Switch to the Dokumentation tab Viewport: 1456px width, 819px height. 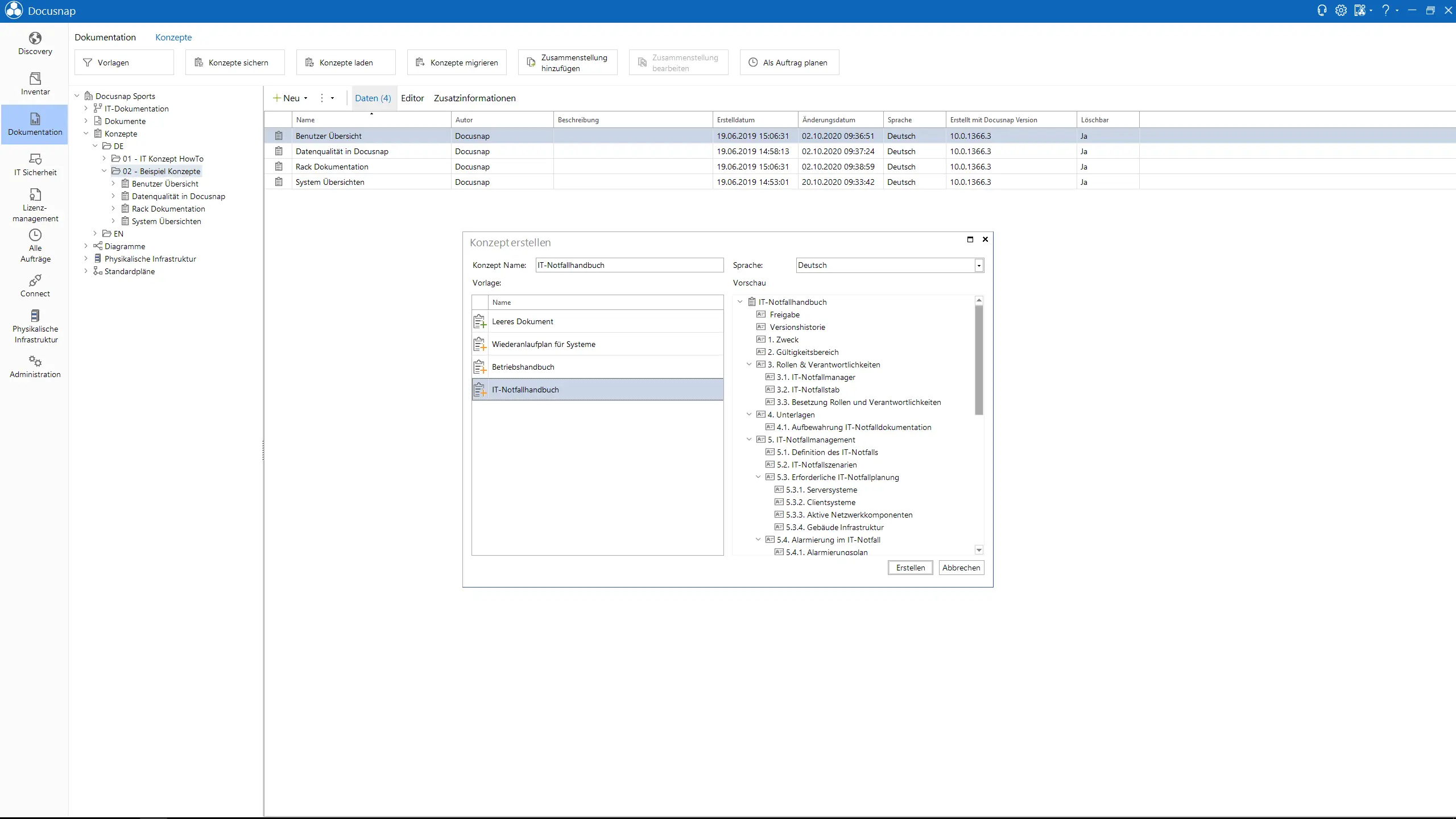pyautogui.click(x=105, y=38)
